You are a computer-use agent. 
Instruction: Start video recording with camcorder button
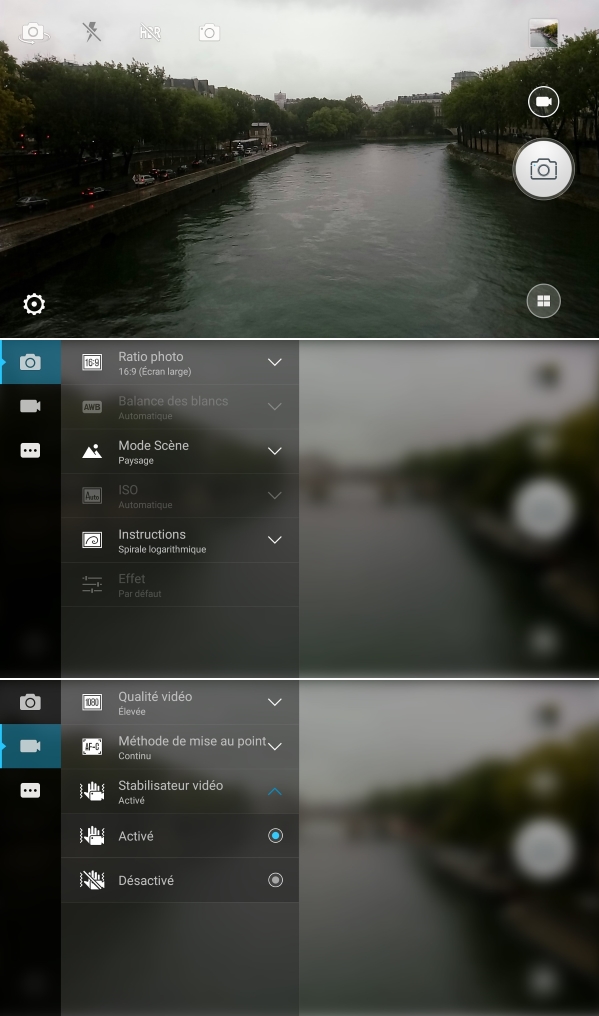tap(543, 102)
